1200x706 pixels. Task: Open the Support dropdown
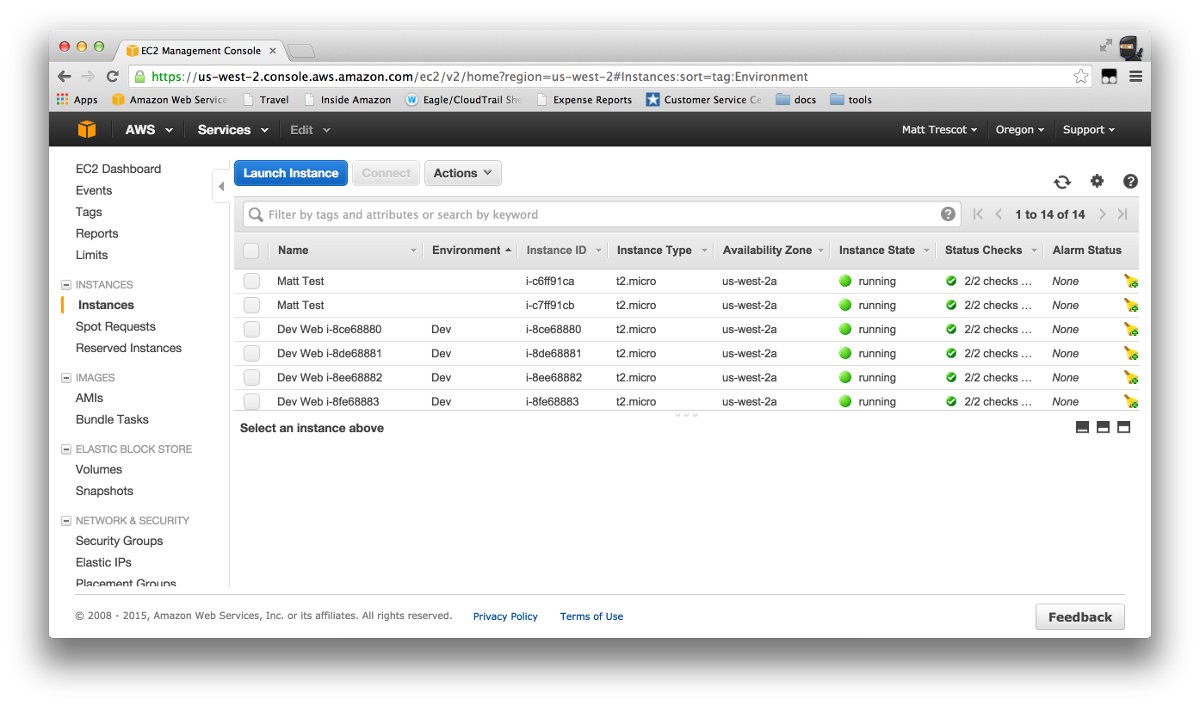(x=1088, y=130)
